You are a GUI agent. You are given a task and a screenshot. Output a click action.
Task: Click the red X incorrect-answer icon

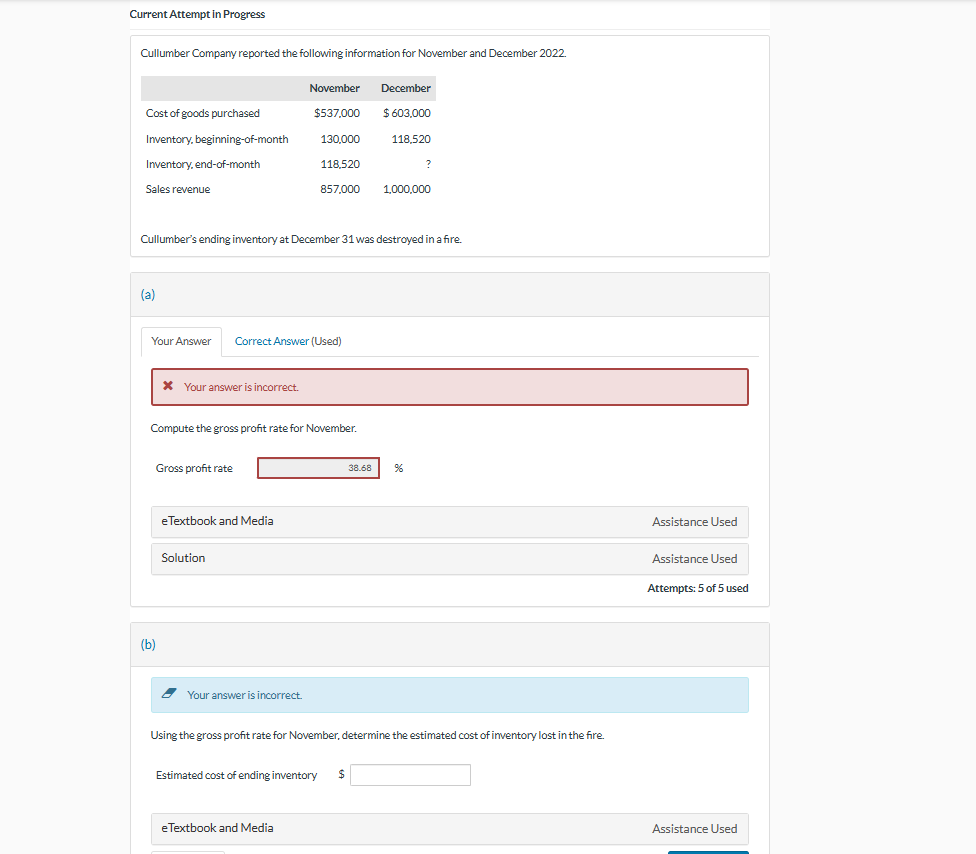[x=166, y=387]
